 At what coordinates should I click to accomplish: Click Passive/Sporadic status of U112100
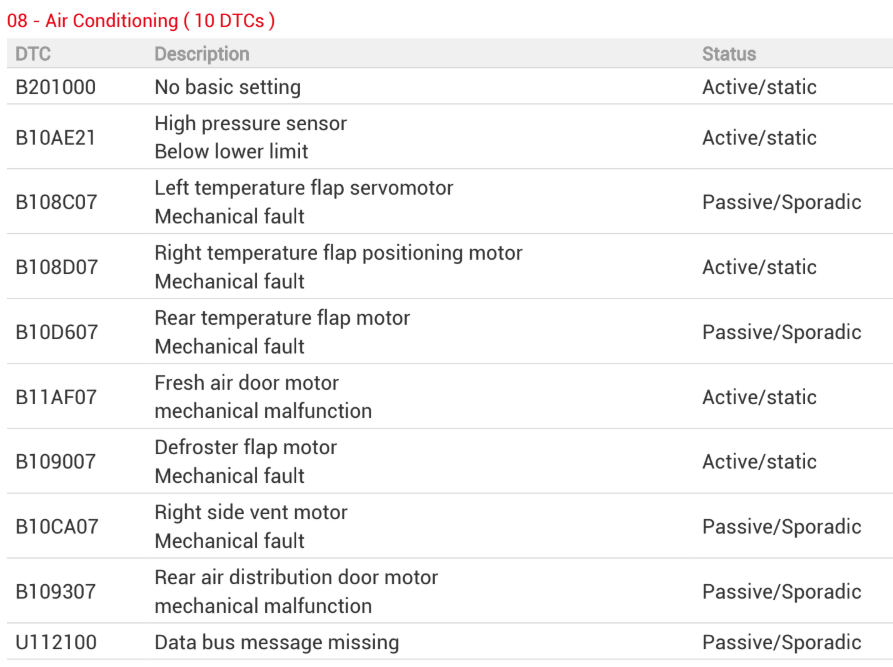781,642
